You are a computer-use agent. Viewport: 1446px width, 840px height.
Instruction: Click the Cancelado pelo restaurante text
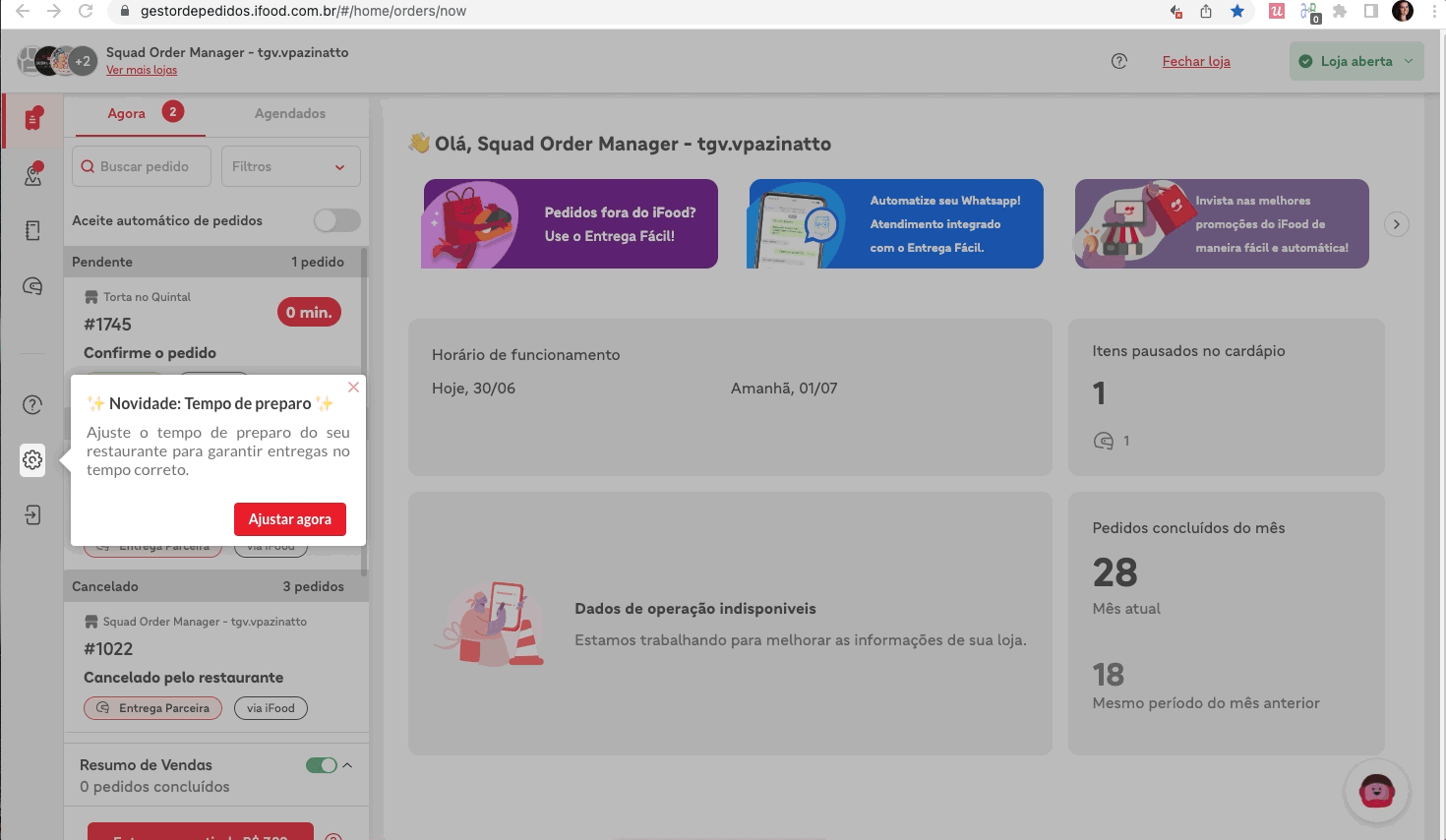click(184, 678)
